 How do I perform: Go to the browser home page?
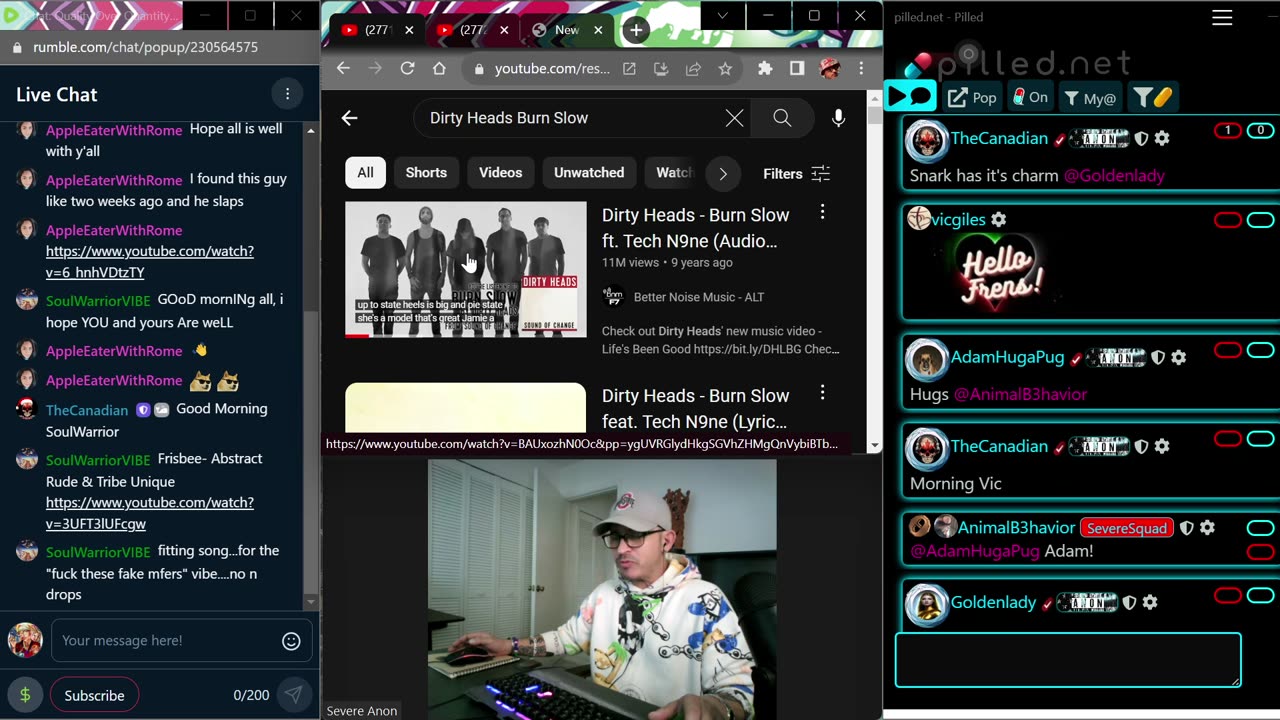[x=439, y=68]
